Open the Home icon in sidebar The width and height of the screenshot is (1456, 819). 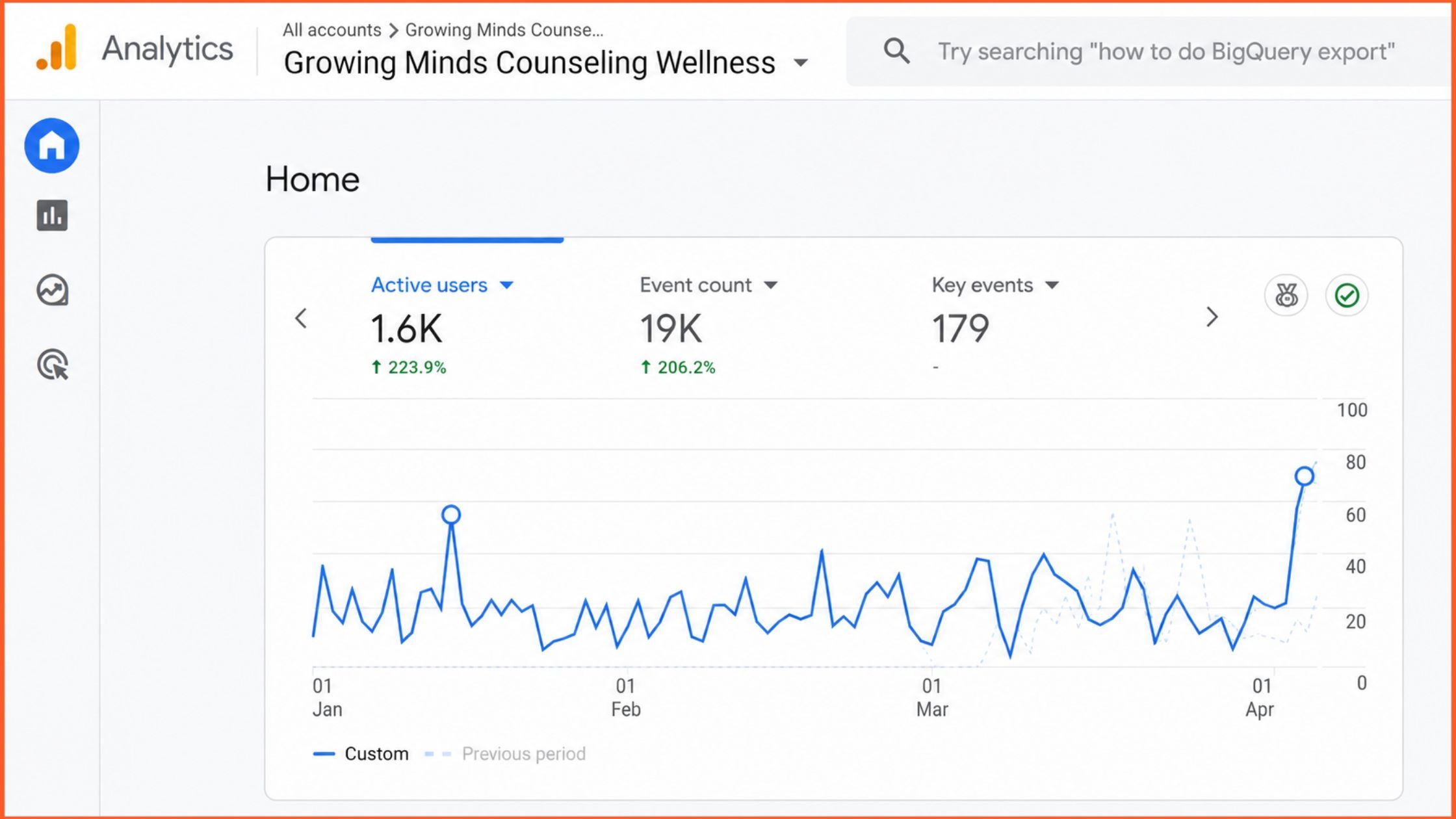[x=52, y=146]
